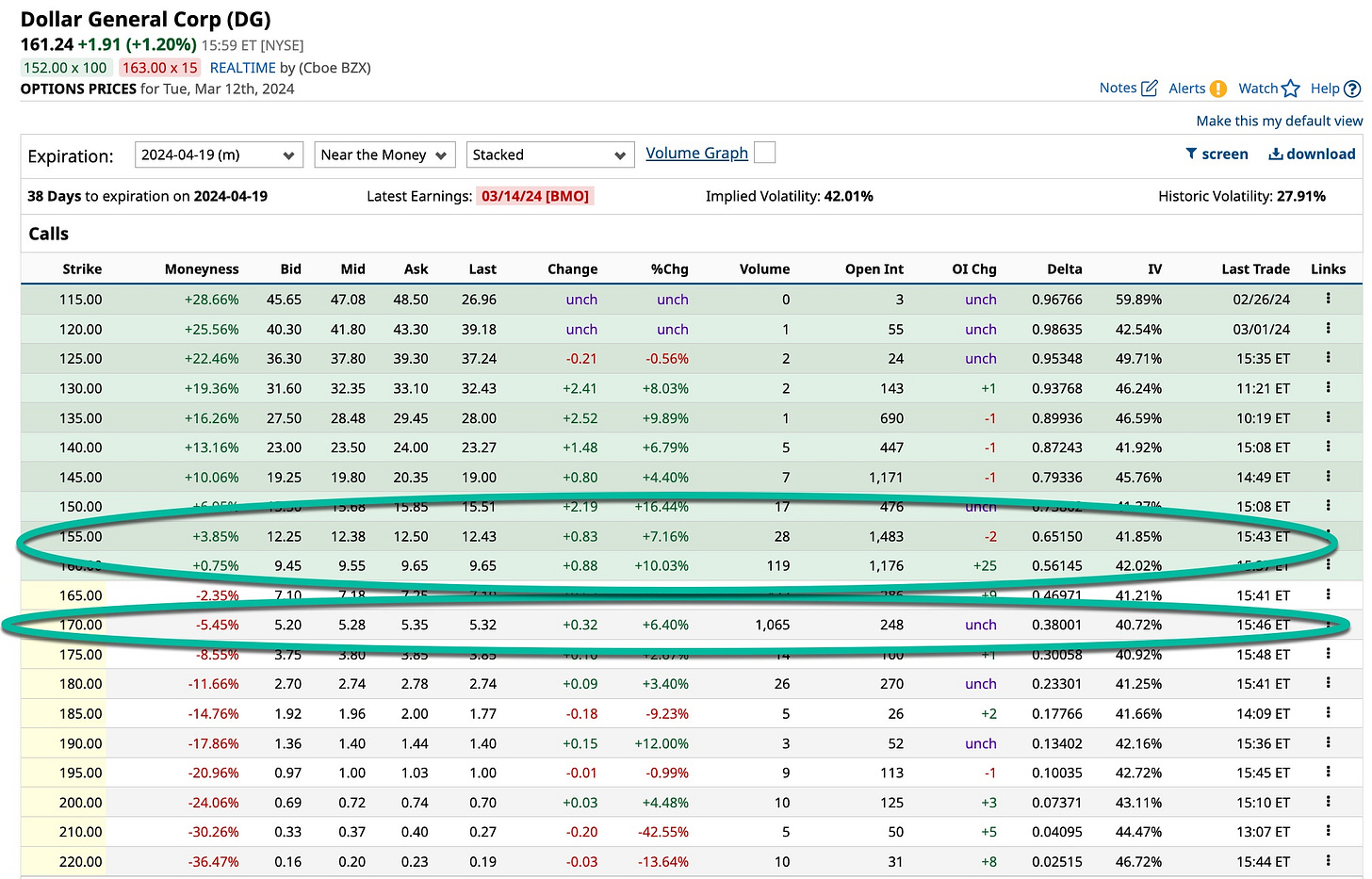1372x879 pixels.
Task: Click the download link text
Action: (1320, 154)
